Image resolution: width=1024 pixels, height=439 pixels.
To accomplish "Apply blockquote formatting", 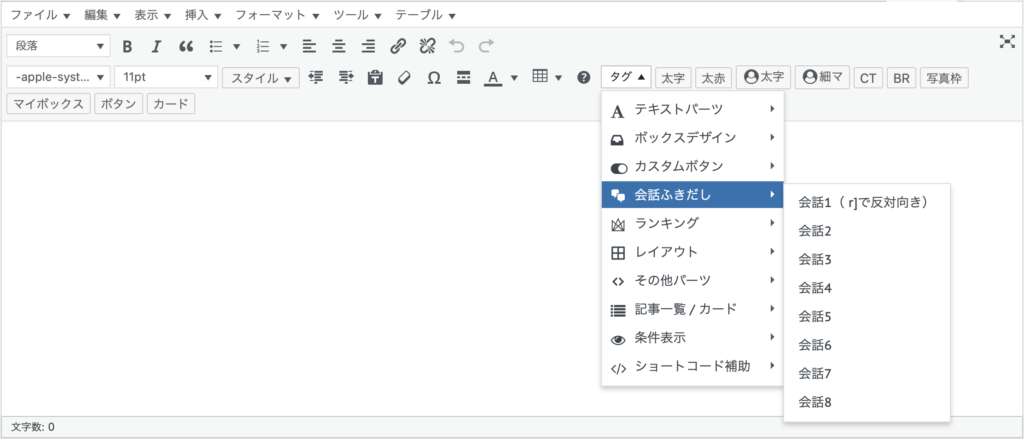I will tap(185, 46).
